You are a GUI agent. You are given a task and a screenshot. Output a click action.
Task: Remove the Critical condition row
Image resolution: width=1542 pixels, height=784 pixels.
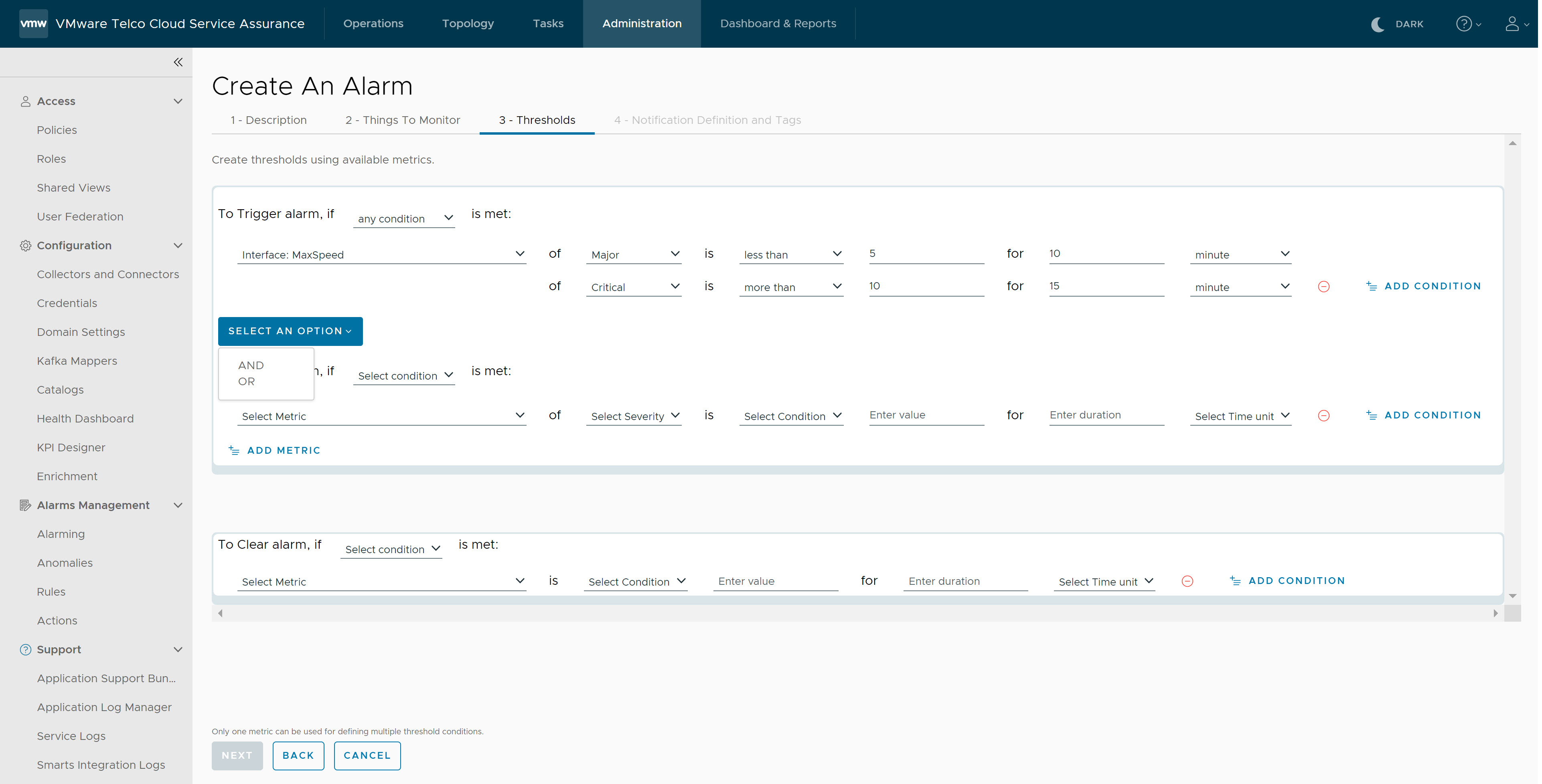pos(1323,287)
